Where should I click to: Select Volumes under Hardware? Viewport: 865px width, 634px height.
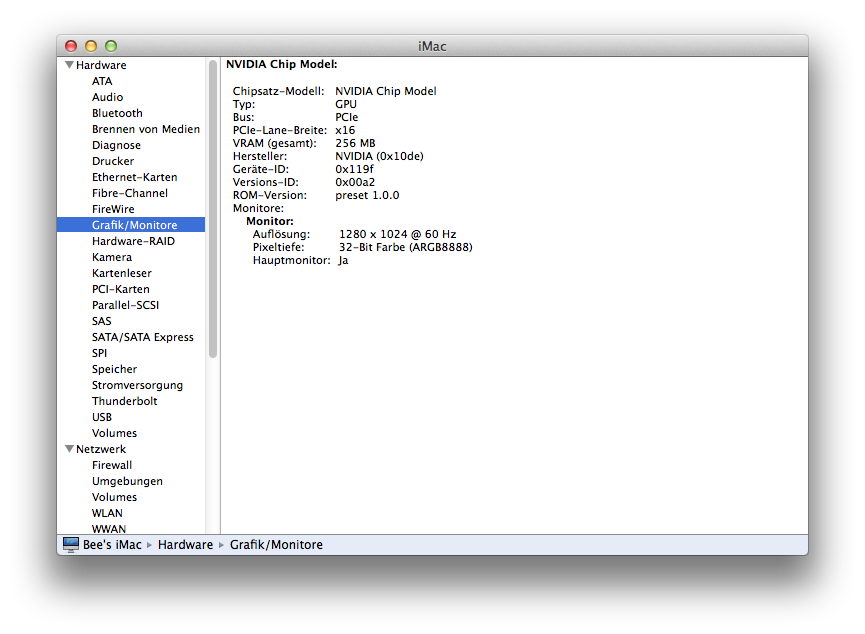pyautogui.click(x=115, y=433)
